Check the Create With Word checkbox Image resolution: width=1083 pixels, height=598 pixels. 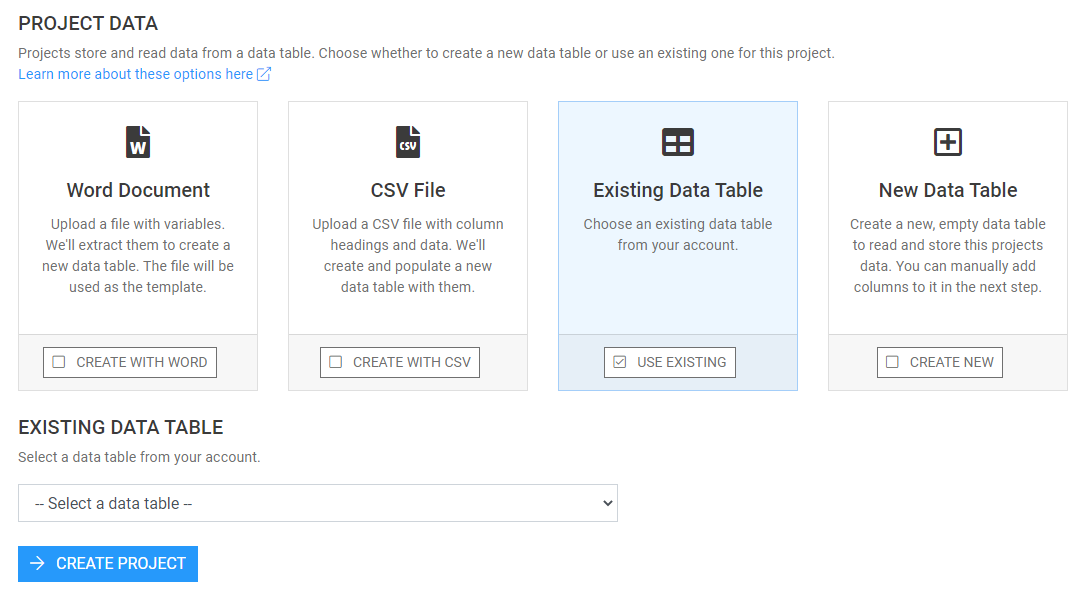click(59, 362)
